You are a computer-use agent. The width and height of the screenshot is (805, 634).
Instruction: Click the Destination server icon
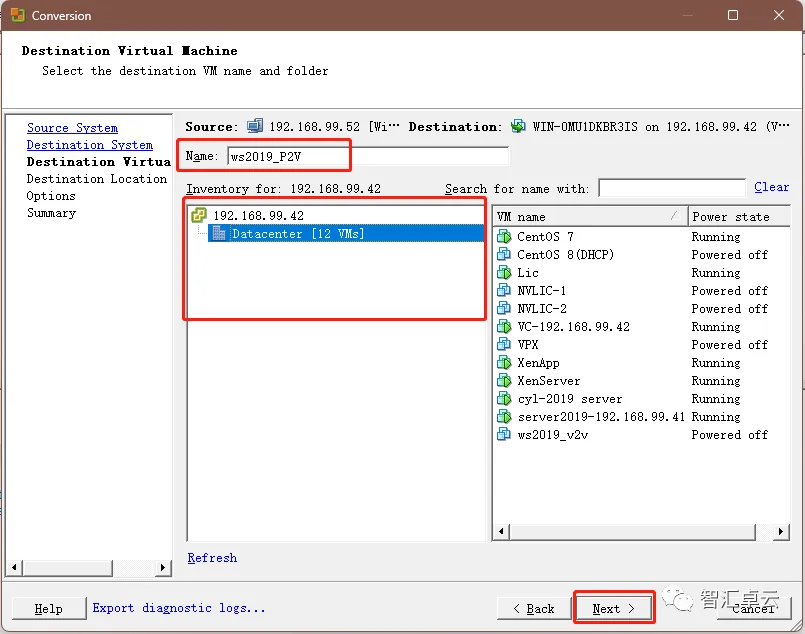click(x=518, y=126)
